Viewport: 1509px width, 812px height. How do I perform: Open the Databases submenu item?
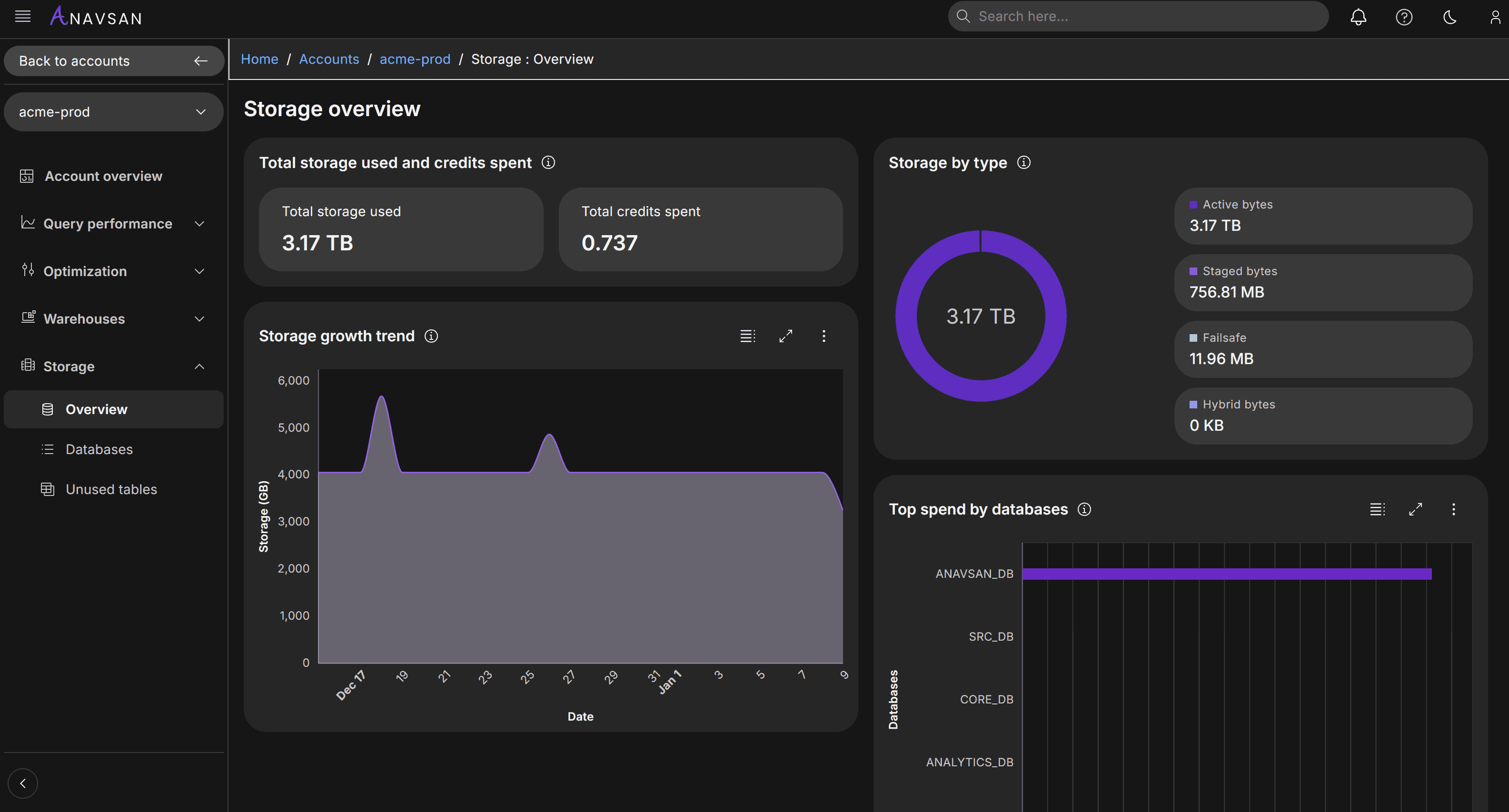[99, 449]
